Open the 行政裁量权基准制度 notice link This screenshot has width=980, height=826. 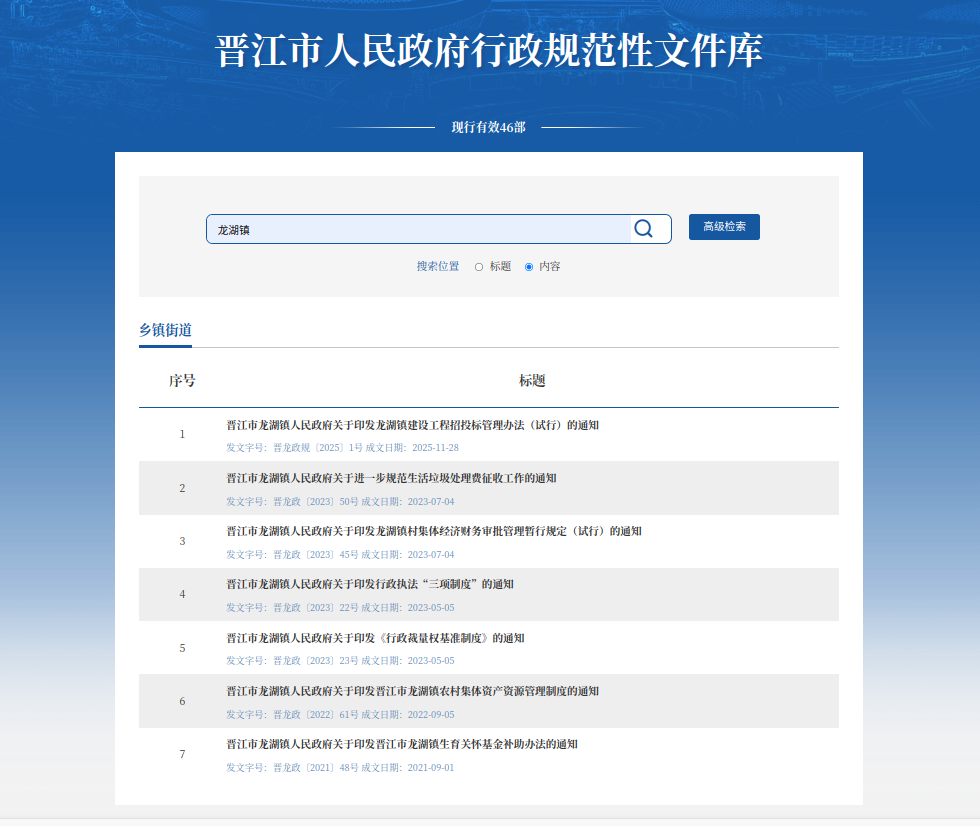375,638
